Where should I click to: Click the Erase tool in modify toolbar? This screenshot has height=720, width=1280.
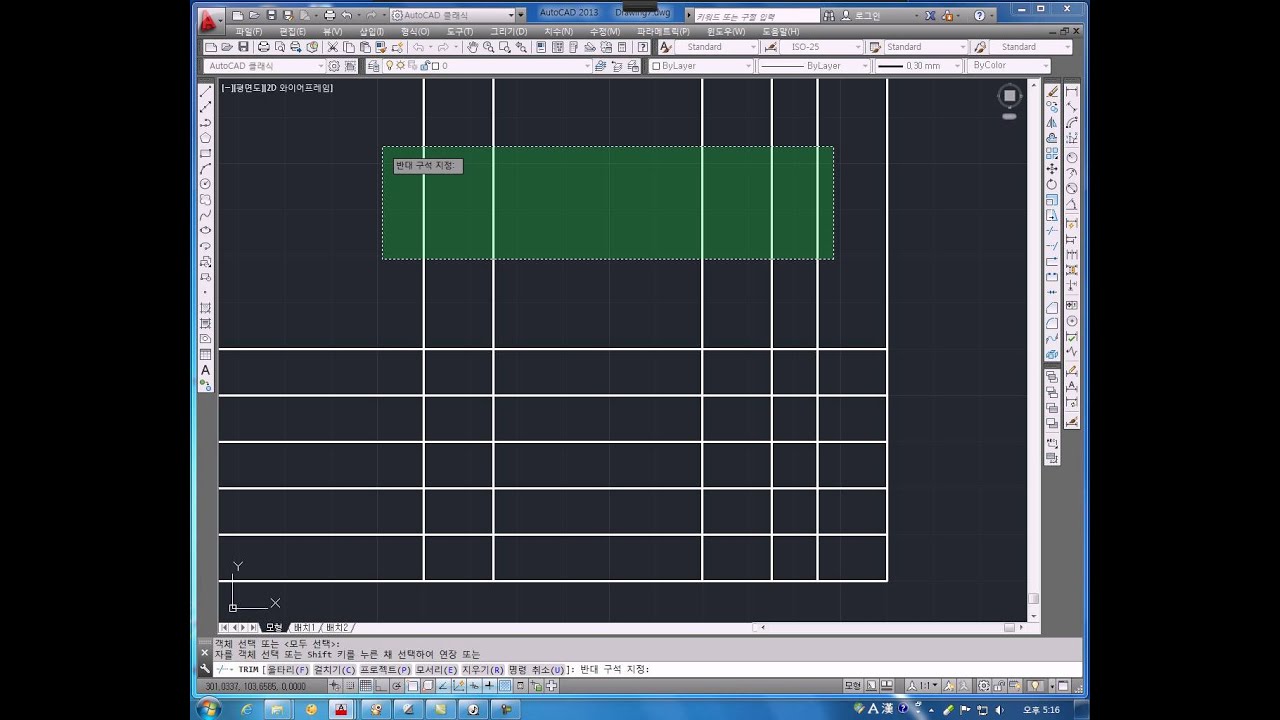pos(1053,92)
